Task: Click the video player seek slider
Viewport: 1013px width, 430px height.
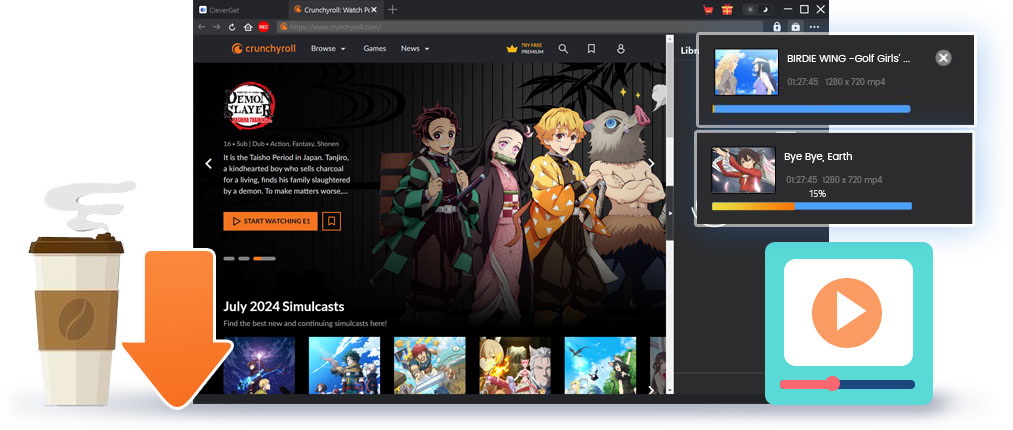Action: click(832, 383)
